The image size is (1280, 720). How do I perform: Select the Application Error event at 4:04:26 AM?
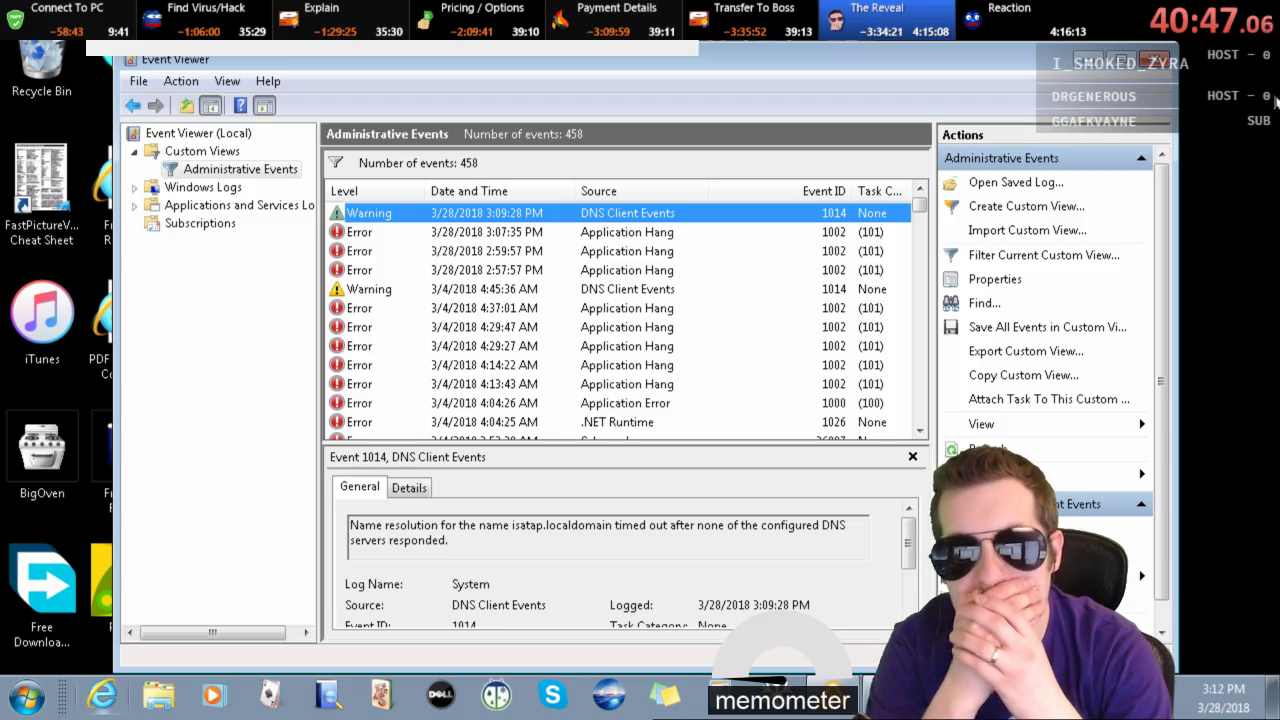[x=619, y=403]
